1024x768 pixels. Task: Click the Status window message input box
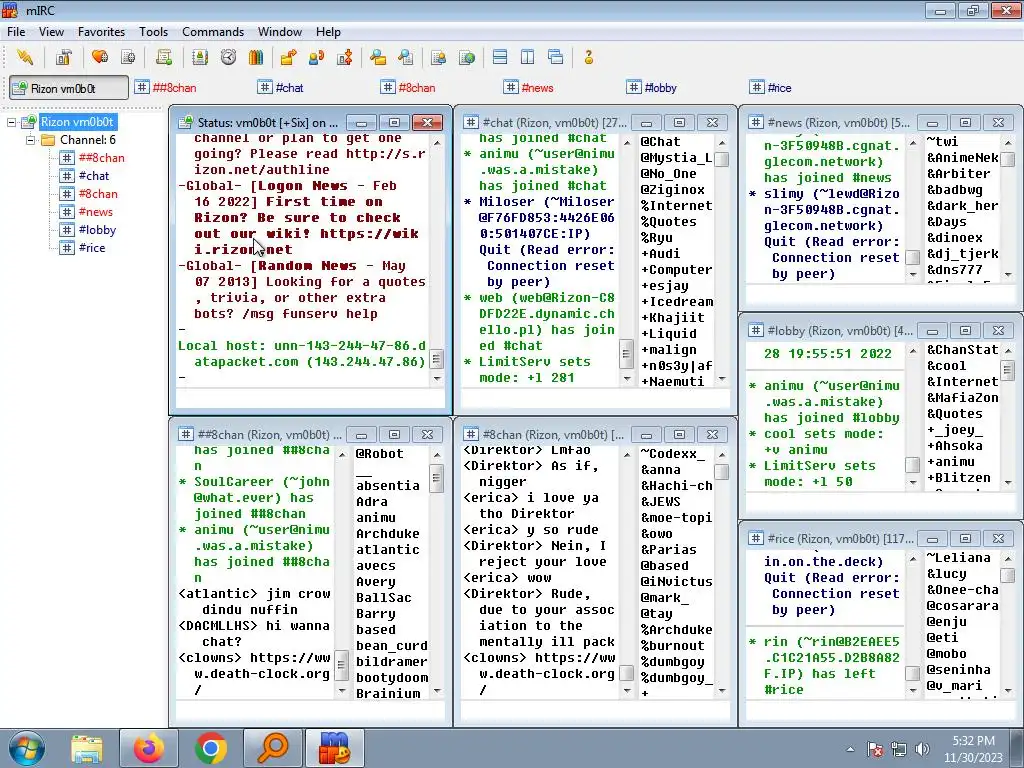(310, 398)
